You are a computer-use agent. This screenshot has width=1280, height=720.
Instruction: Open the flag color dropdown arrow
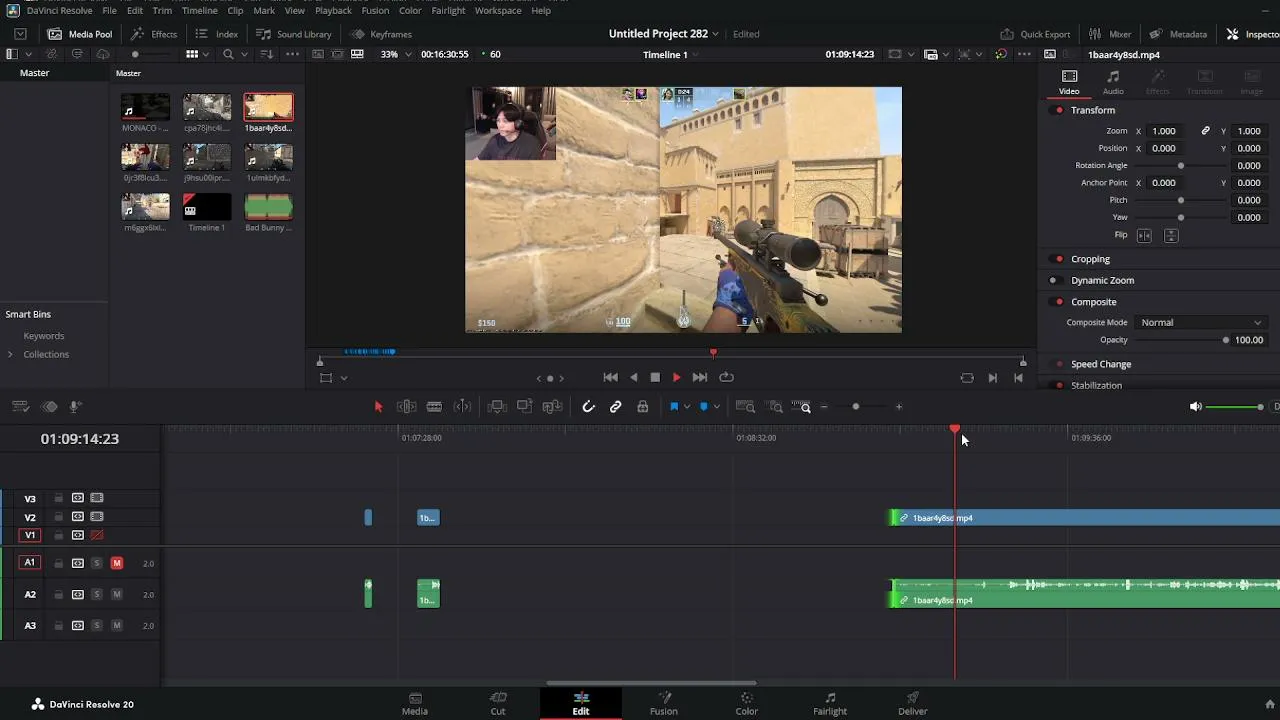(686, 407)
